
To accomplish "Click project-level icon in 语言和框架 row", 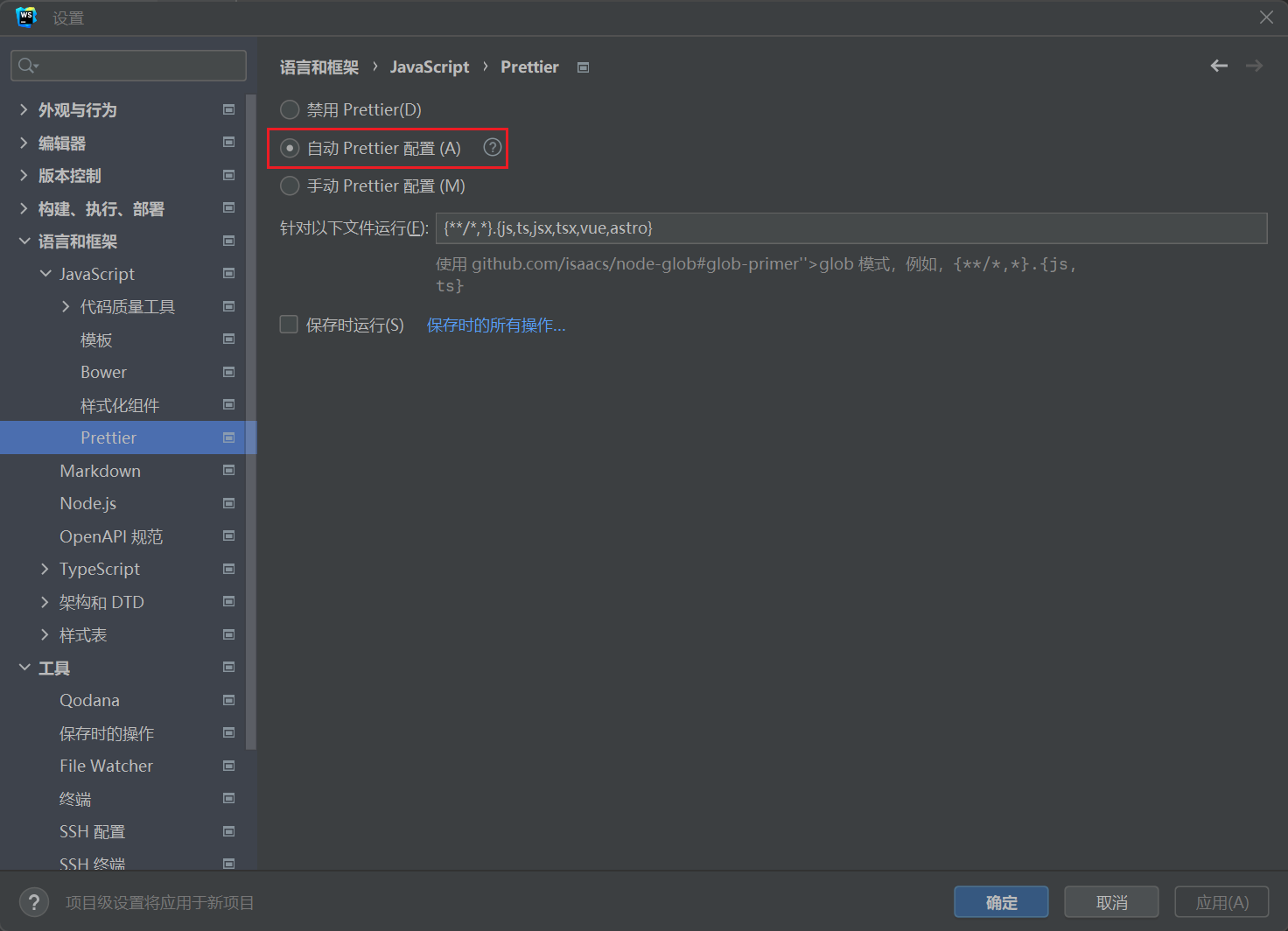I will coord(229,241).
